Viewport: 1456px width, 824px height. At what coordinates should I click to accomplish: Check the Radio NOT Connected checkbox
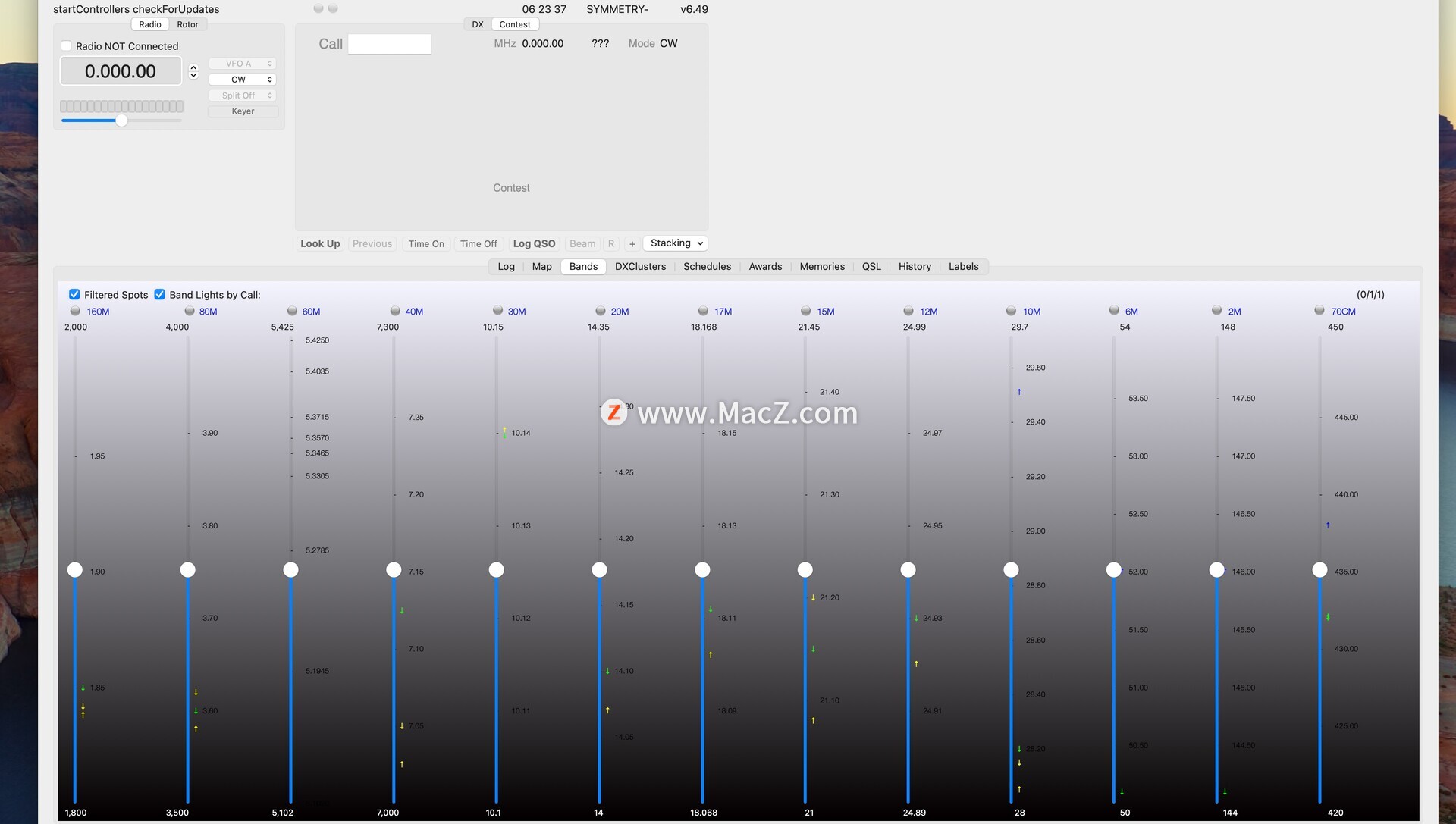(x=67, y=46)
